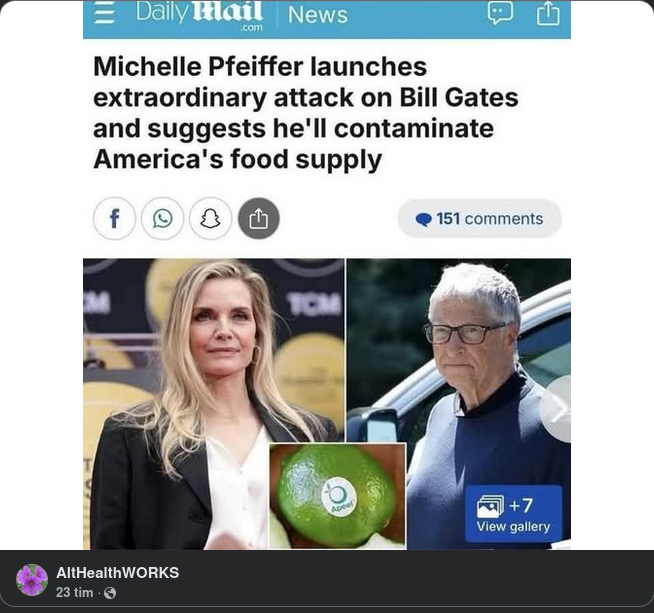Click the Michelle Pfeiffer headline text
This screenshot has height=613, width=654.
pos(306,113)
